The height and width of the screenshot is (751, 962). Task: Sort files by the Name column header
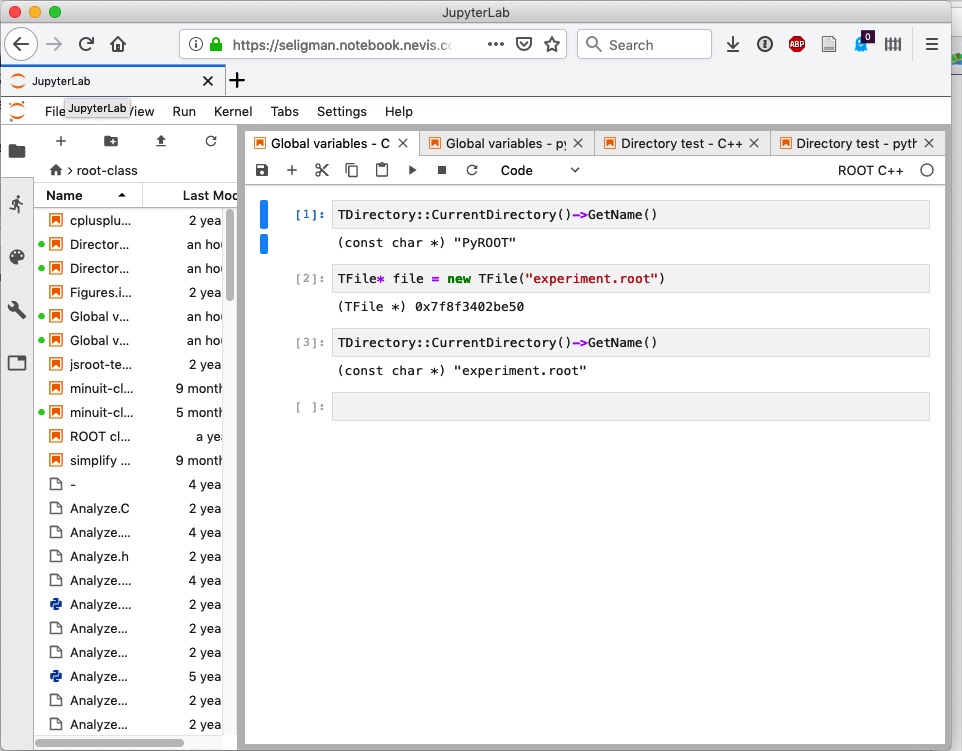(65, 195)
